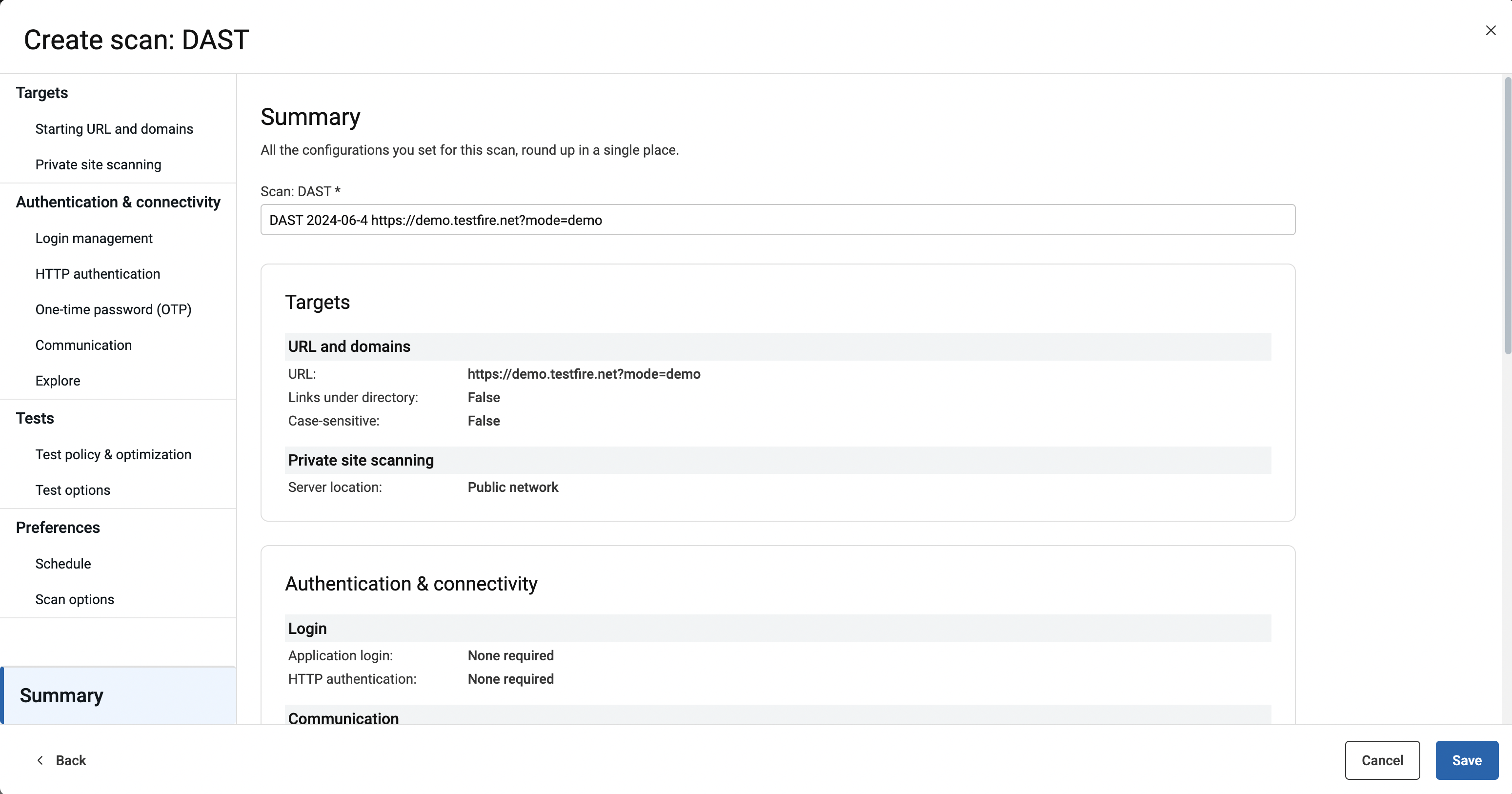Open the Explore section
This screenshot has height=794, width=1512.
coord(58,381)
